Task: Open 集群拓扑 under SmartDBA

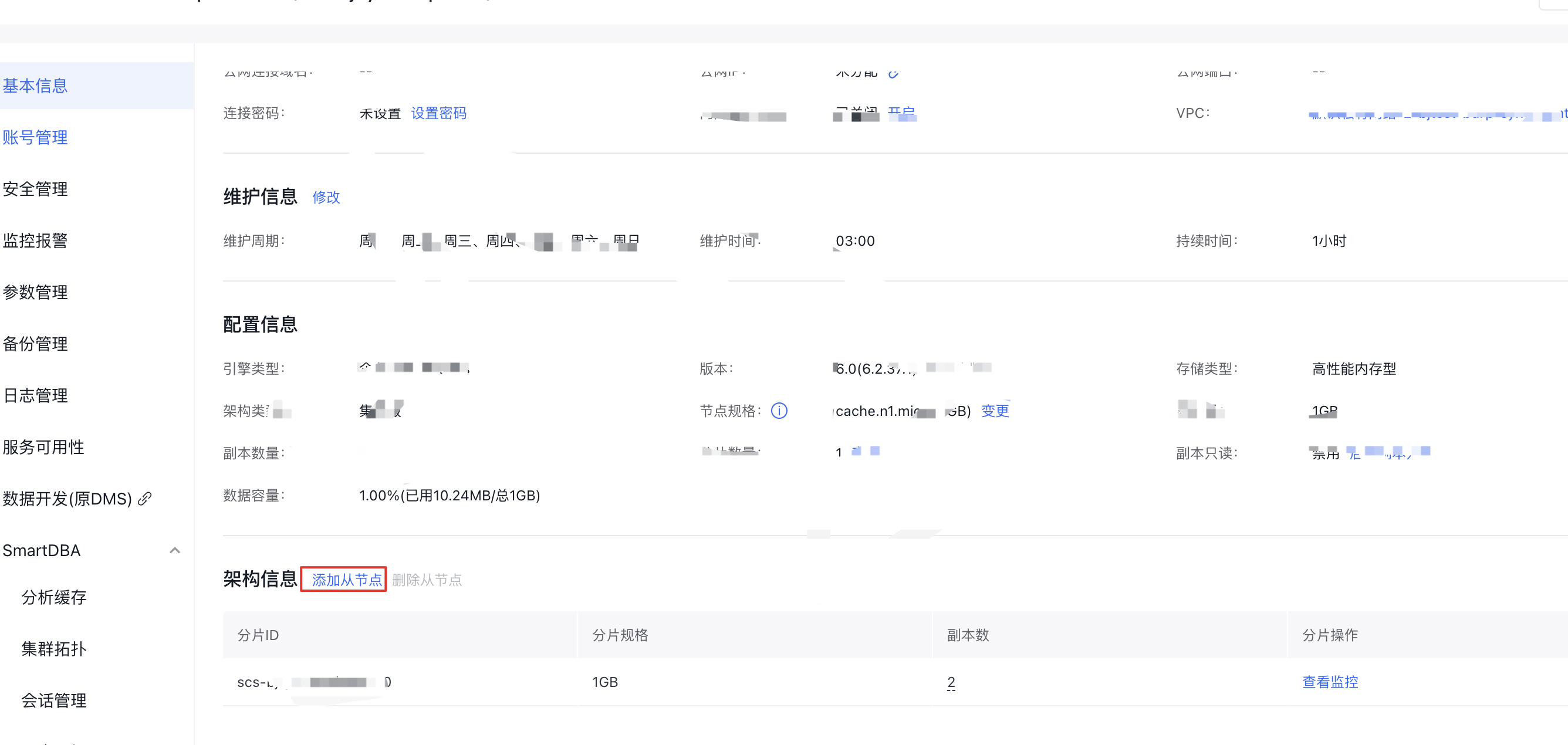Action: click(x=54, y=649)
